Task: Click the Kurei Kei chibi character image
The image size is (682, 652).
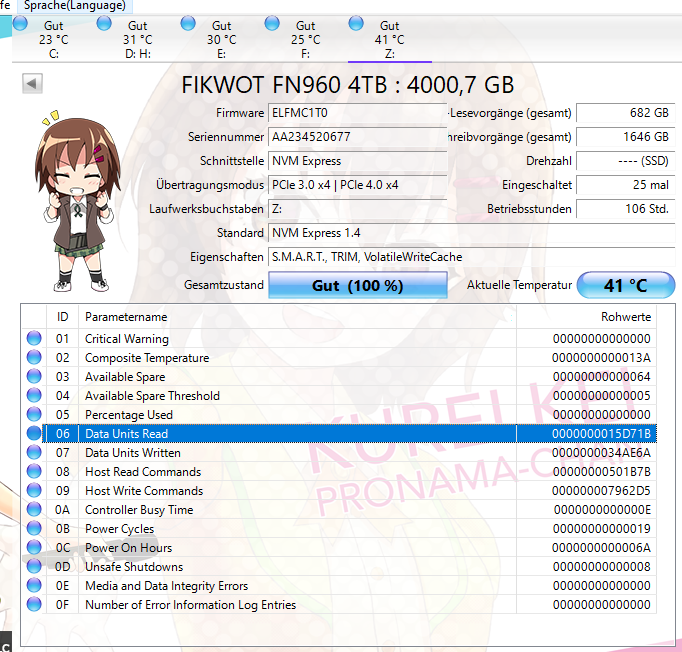Action: coord(77,201)
